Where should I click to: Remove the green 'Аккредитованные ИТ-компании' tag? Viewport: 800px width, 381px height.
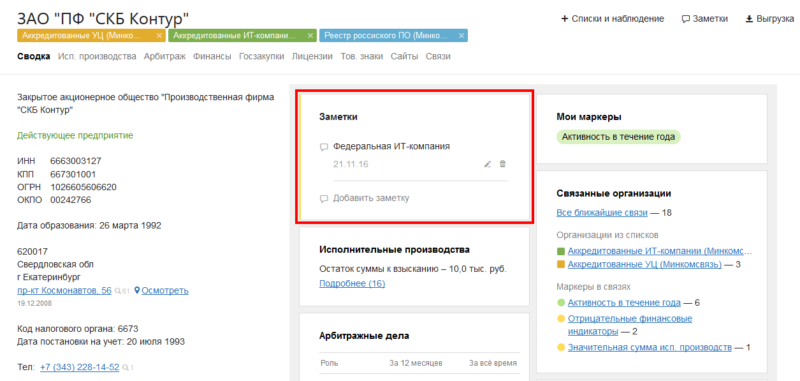click(x=310, y=36)
